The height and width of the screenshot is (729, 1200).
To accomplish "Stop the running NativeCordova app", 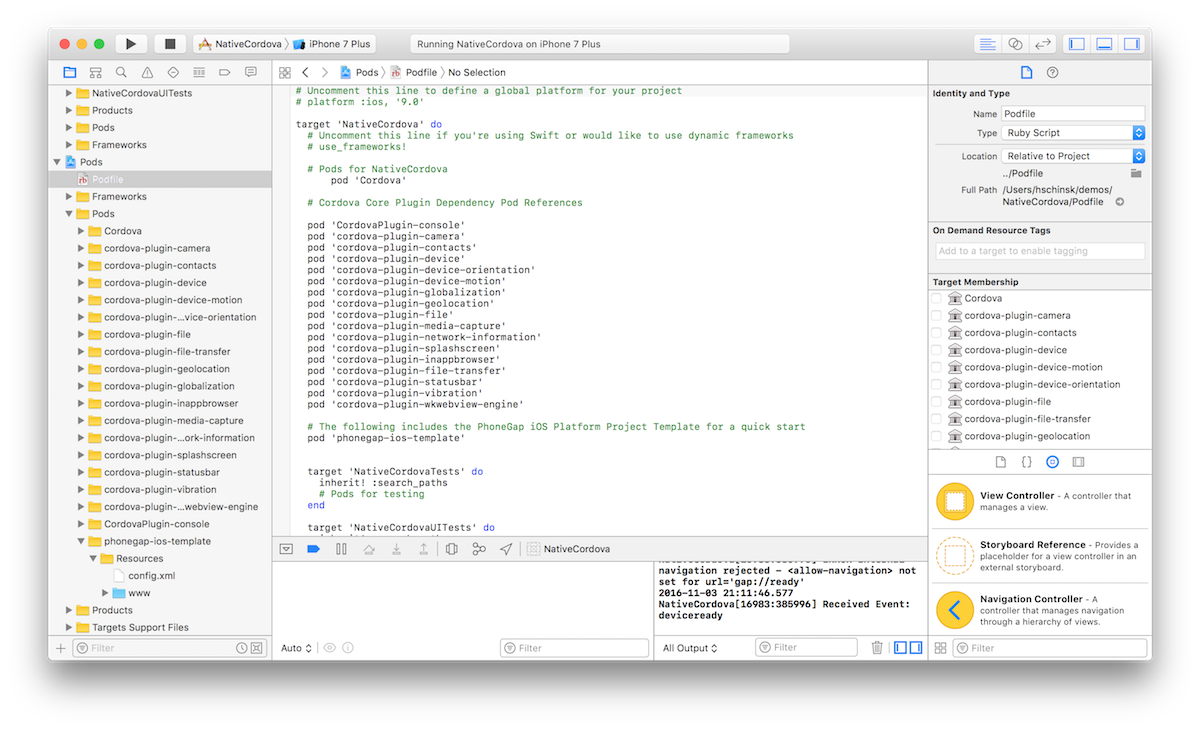I will 170,44.
